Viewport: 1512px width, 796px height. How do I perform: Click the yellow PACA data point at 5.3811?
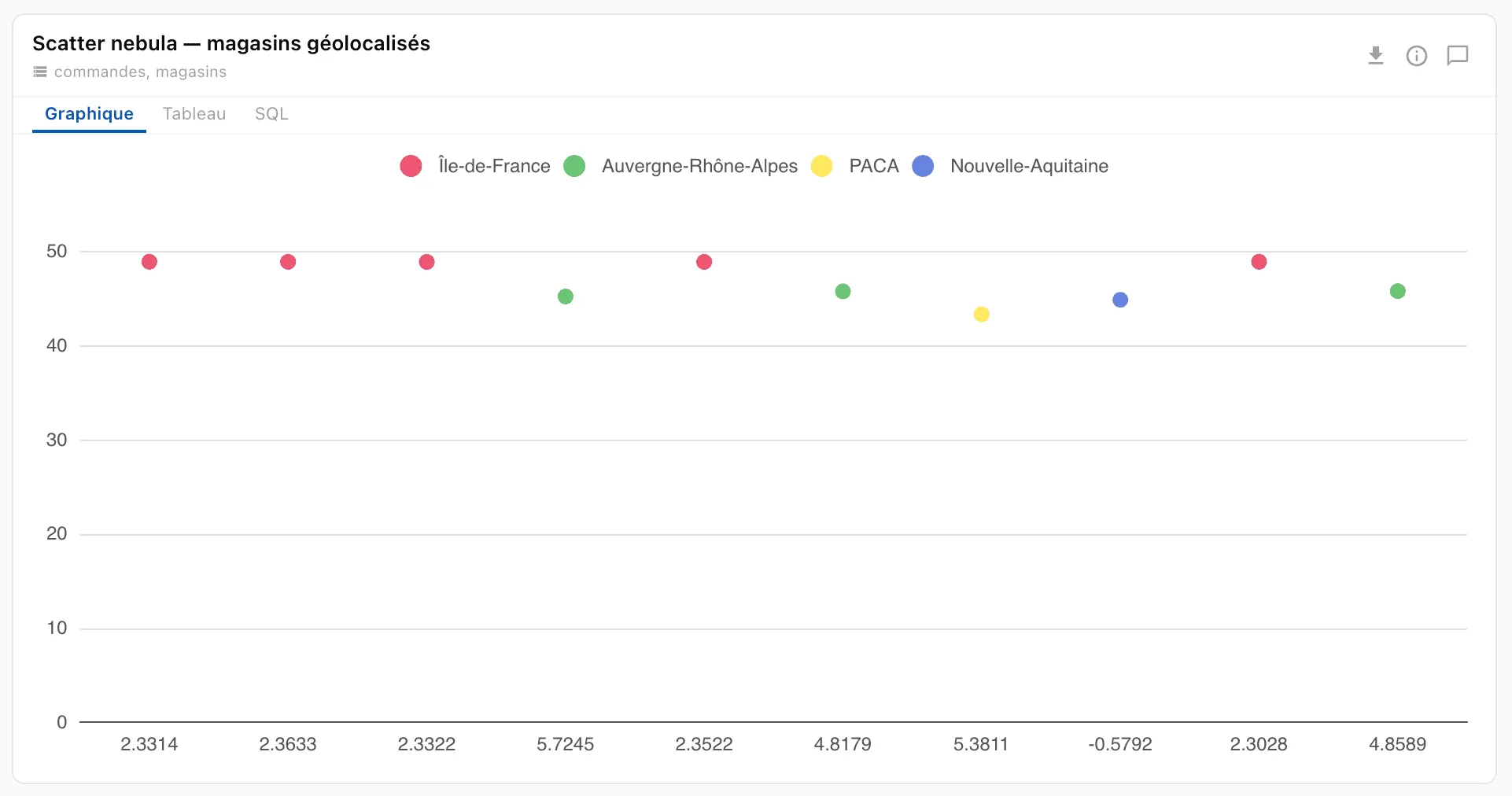click(981, 315)
